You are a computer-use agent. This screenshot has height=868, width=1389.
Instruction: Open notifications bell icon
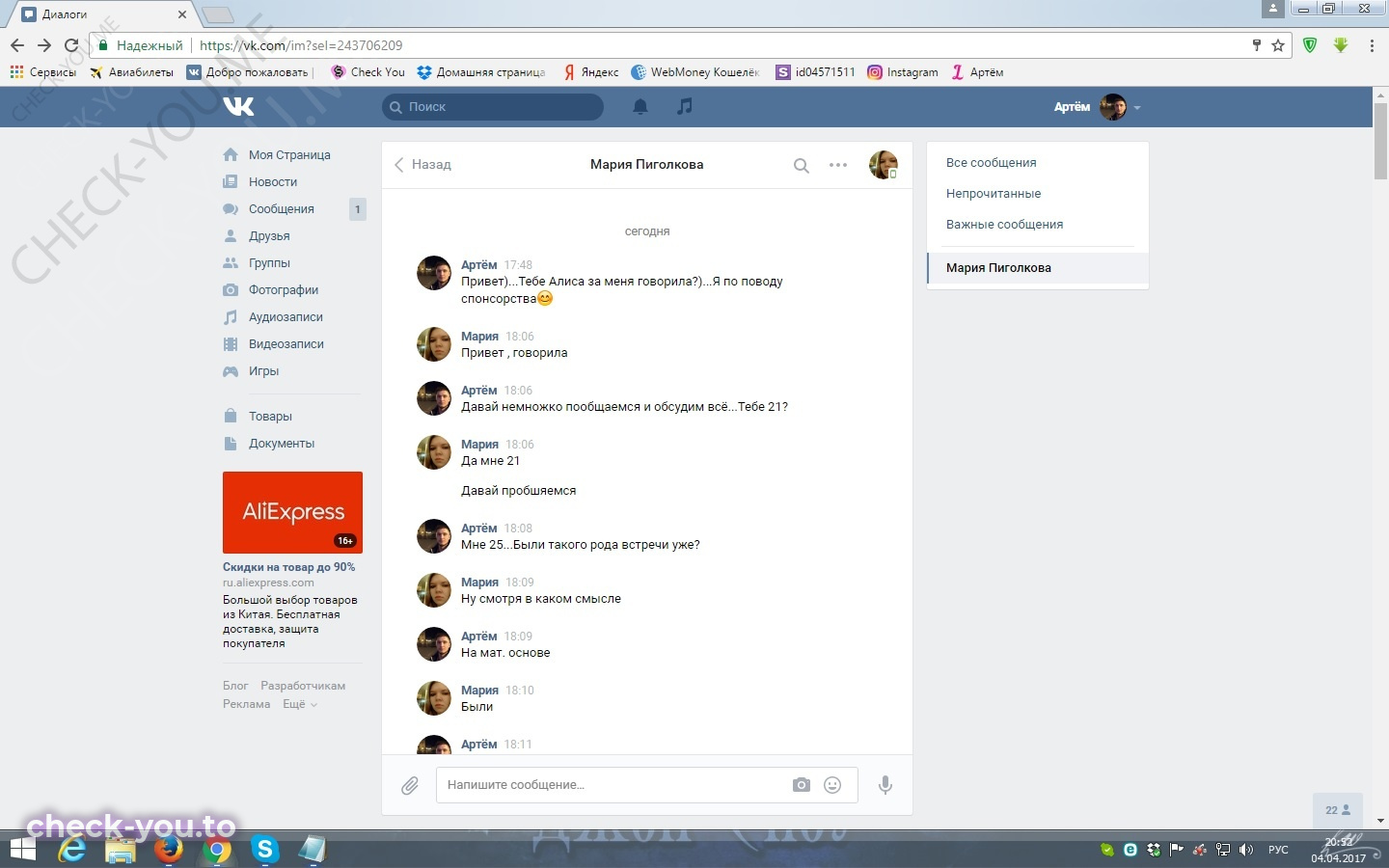tap(640, 107)
